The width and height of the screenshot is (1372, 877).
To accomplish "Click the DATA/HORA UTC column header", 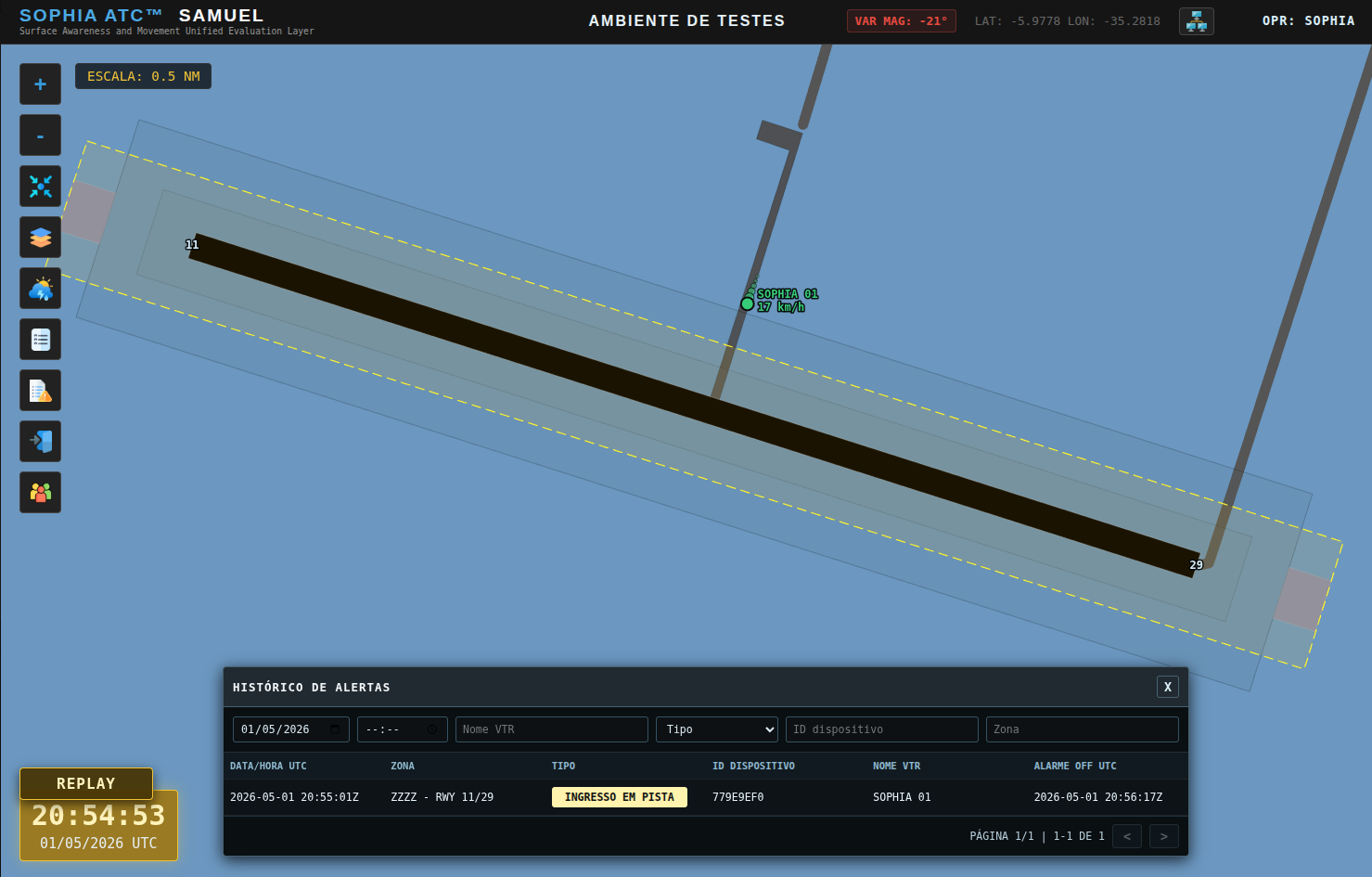I will click(x=268, y=767).
